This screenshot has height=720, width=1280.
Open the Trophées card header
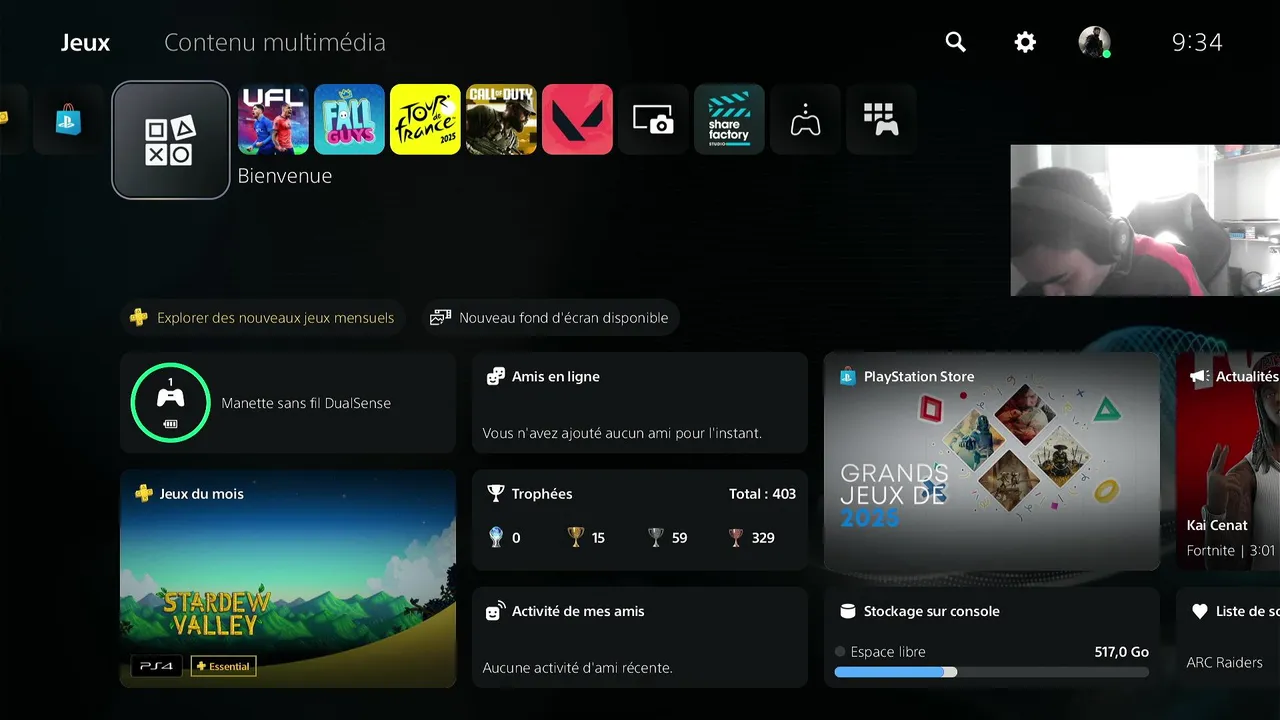tap(542, 494)
